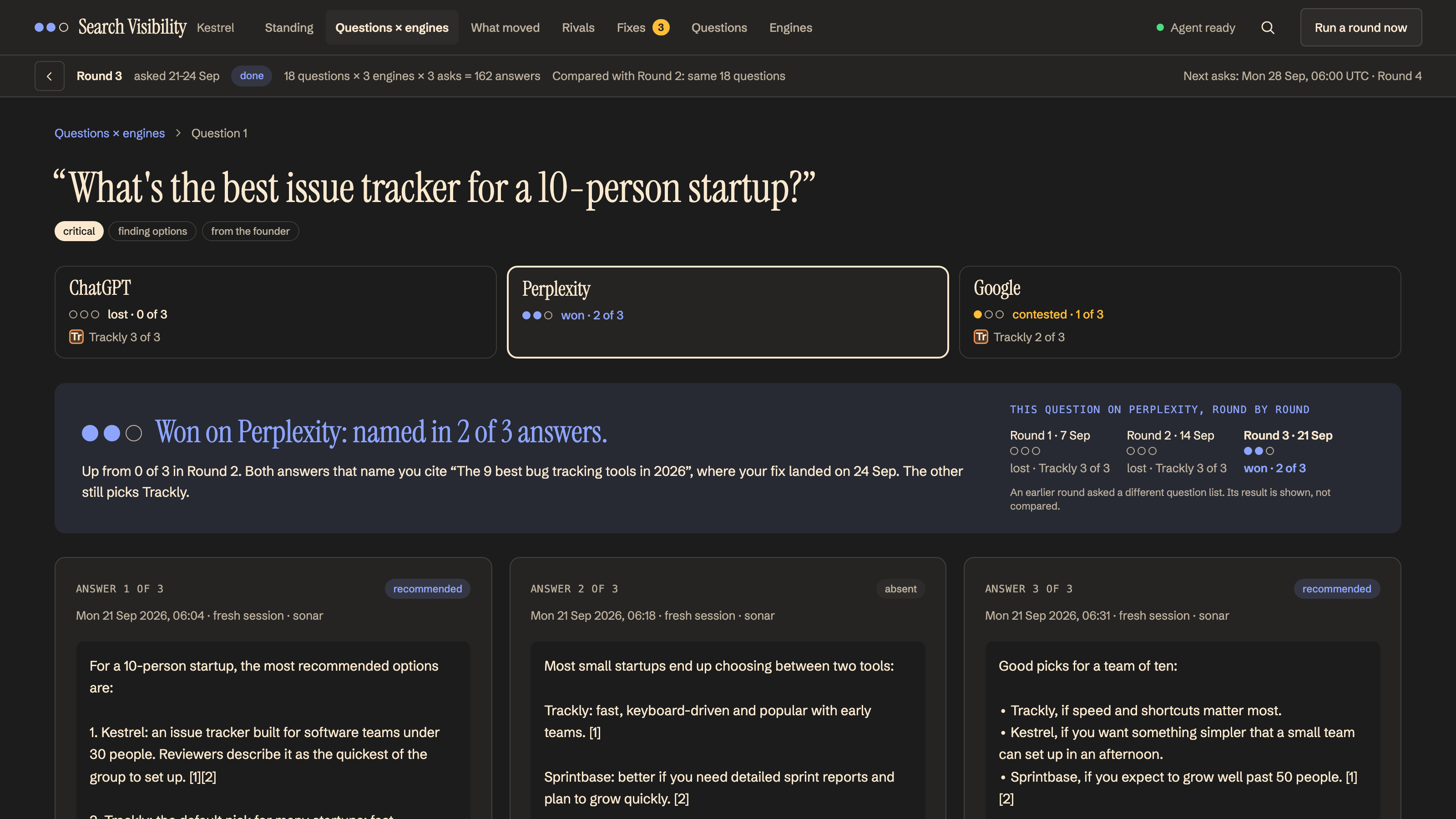Click Round 2 · 14 Sep history entry
This screenshot has width=1456, height=819.
click(1176, 452)
